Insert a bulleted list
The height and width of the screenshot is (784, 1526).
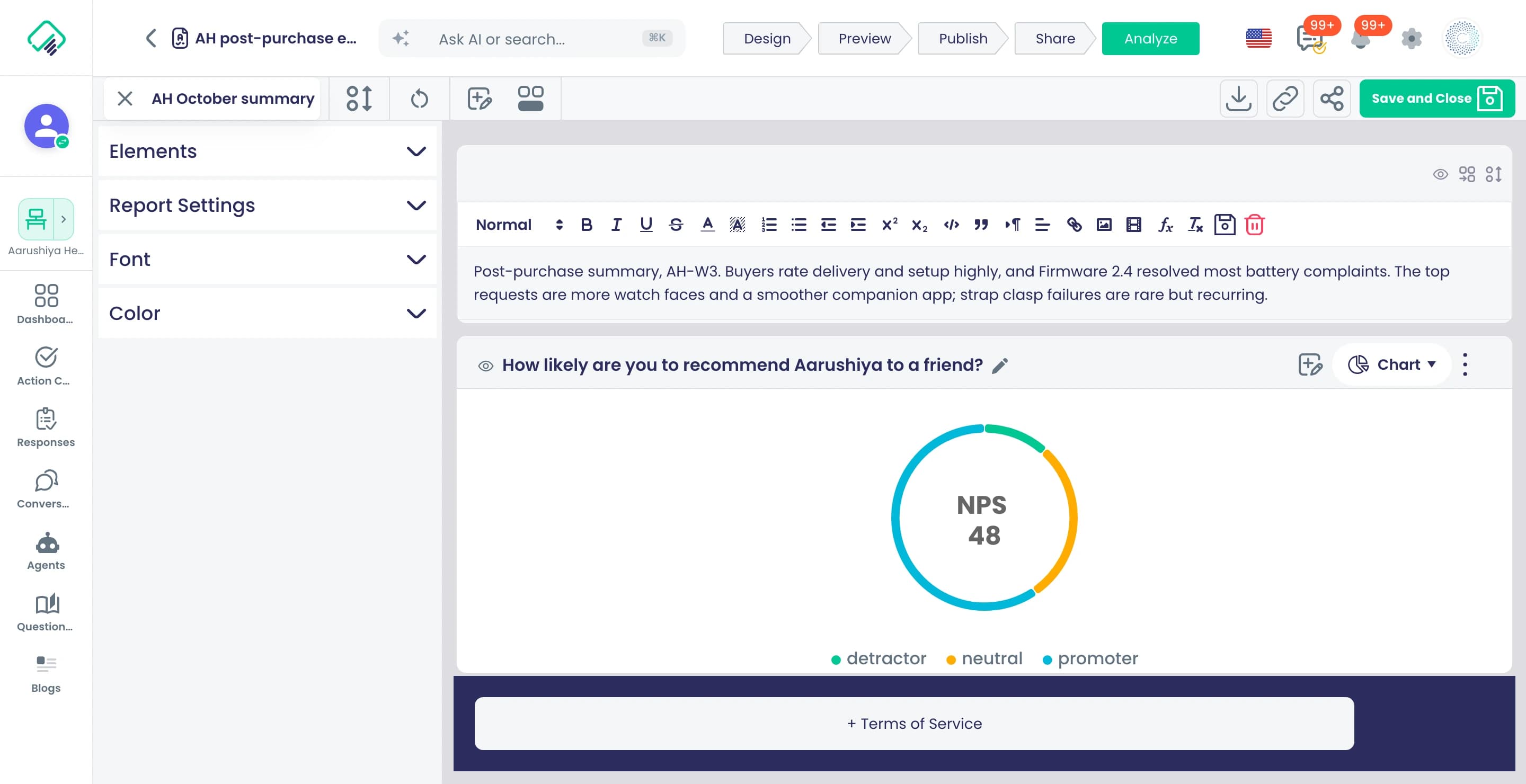click(x=799, y=225)
